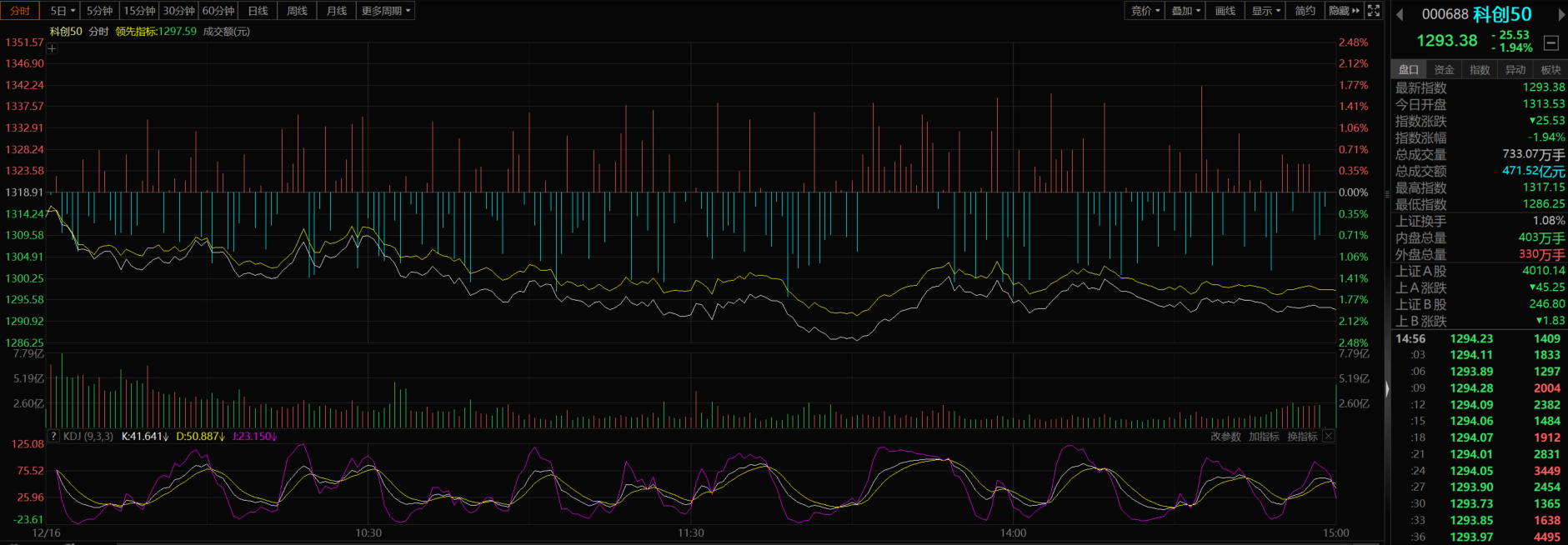This screenshot has width=1568, height=545.
Task: Open the 5日 period dropdown
Action: point(63,11)
